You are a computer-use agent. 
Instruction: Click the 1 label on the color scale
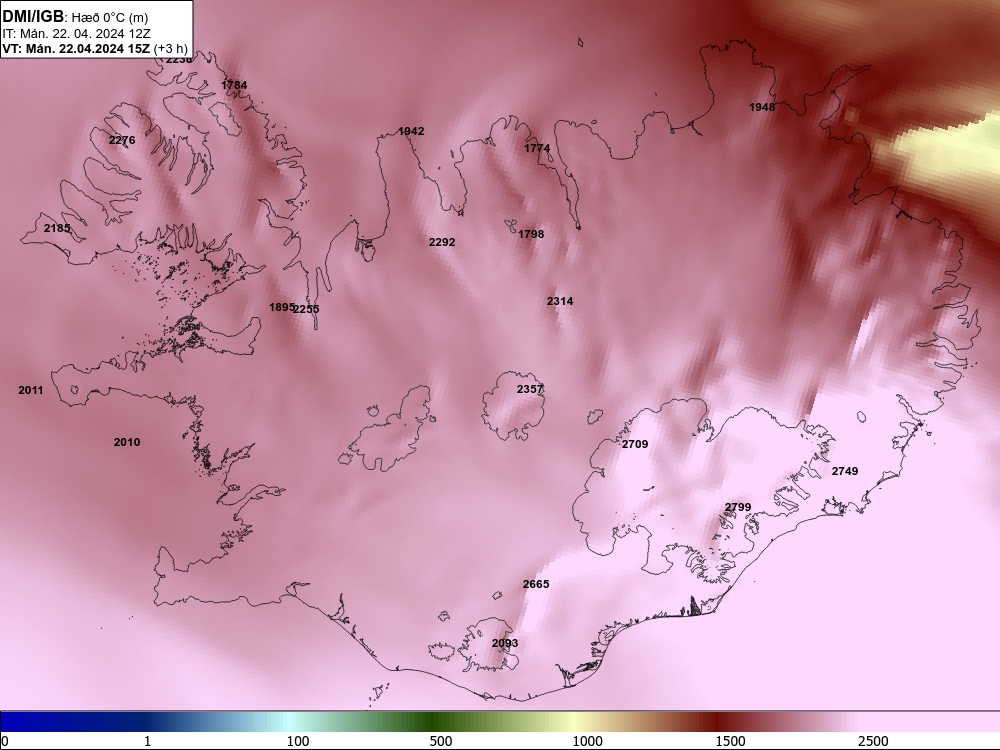(147, 741)
